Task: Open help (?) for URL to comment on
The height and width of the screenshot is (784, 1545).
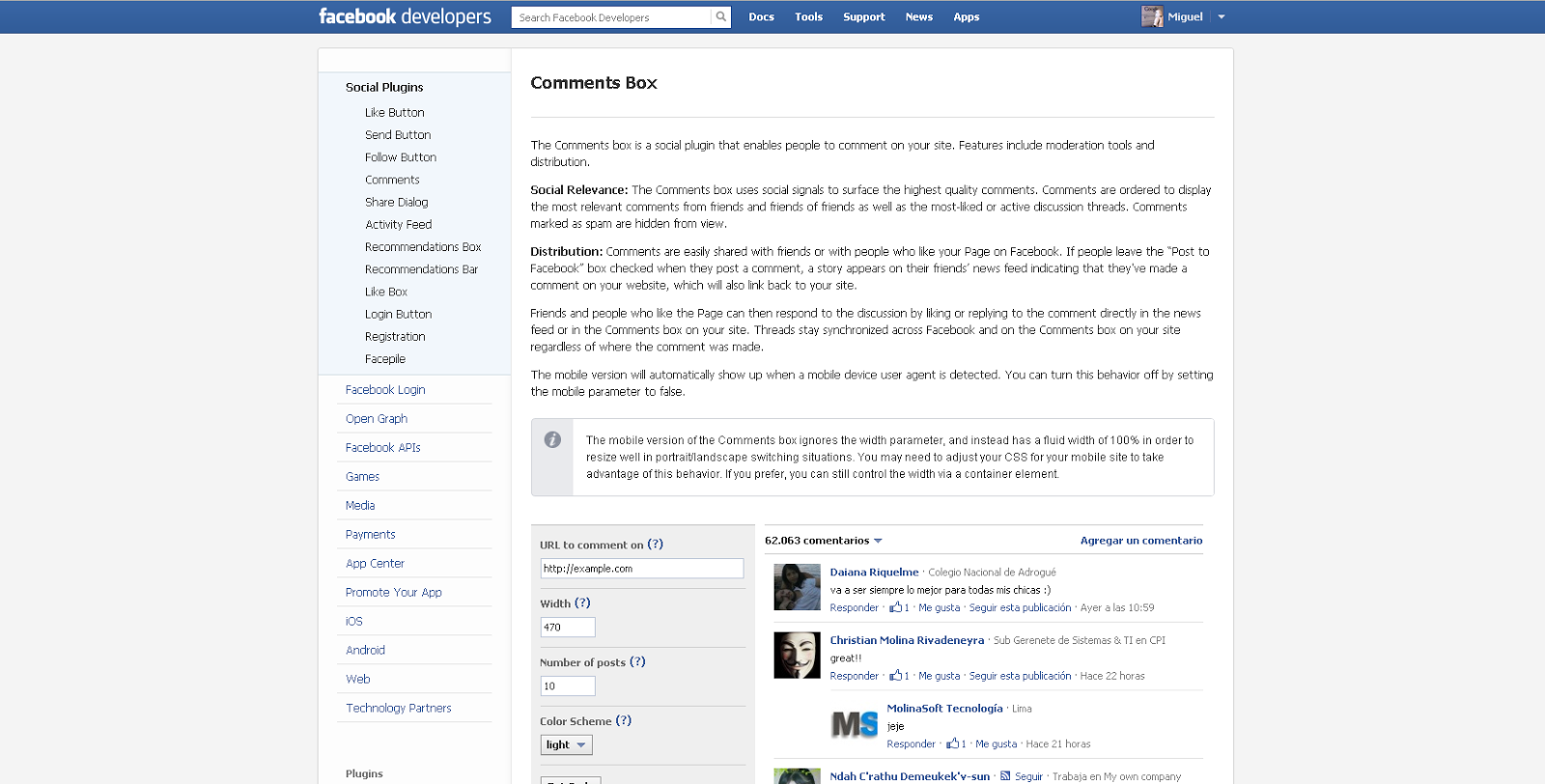Action: pyautogui.click(x=656, y=544)
